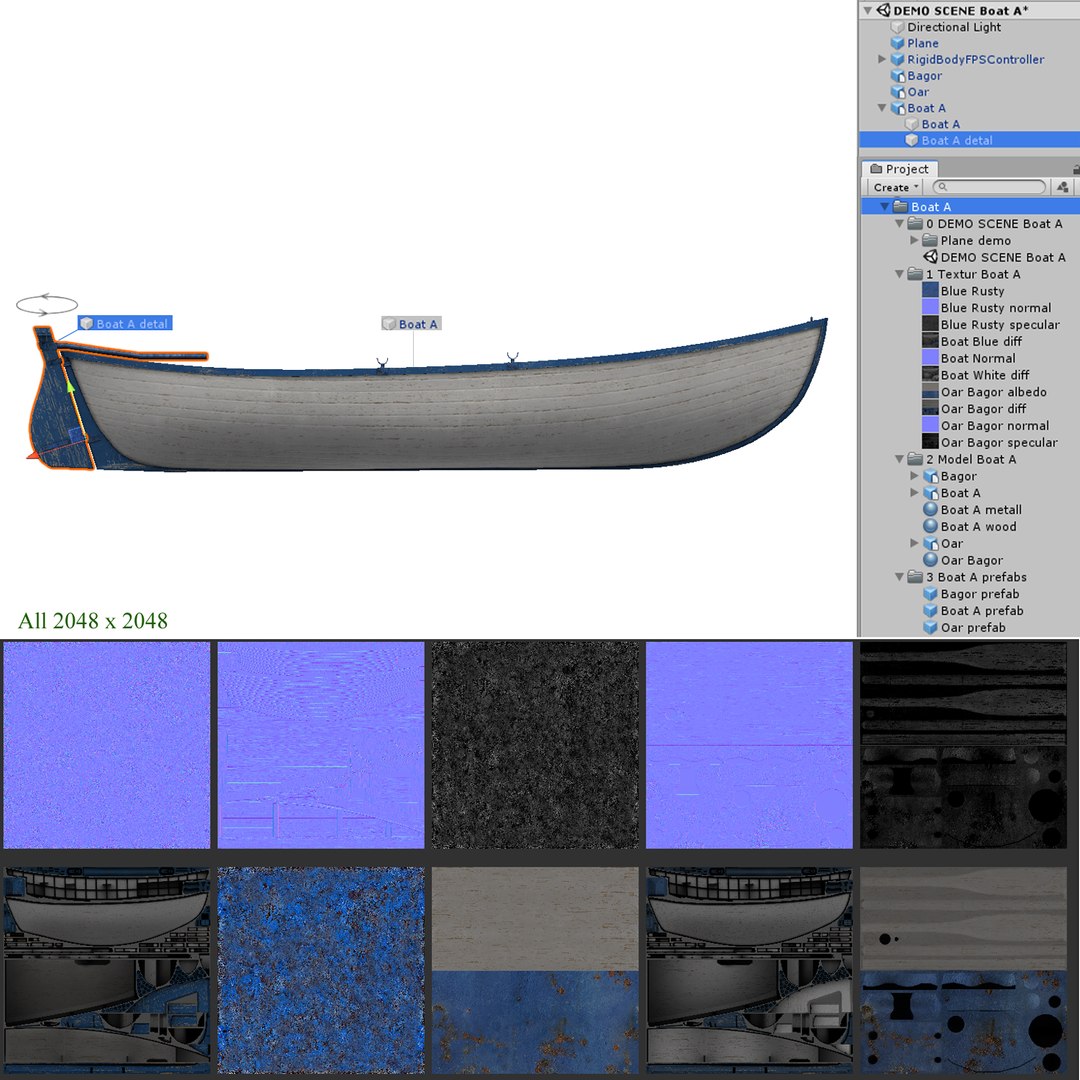Select the Boat A detal object in hierarchy
The height and width of the screenshot is (1080, 1080).
pyautogui.click(x=970, y=140)
